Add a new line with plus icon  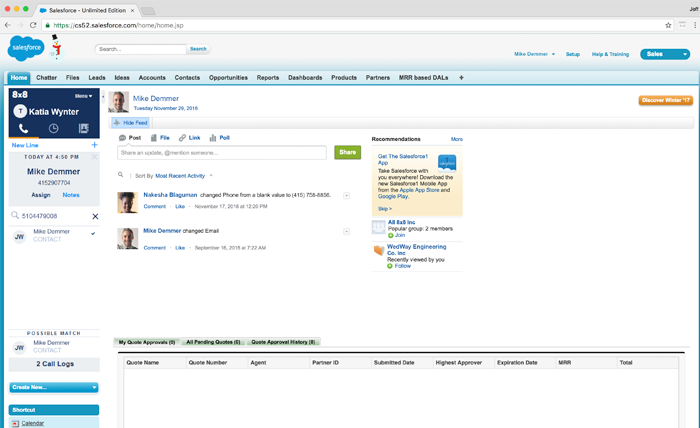pos(94,145)
